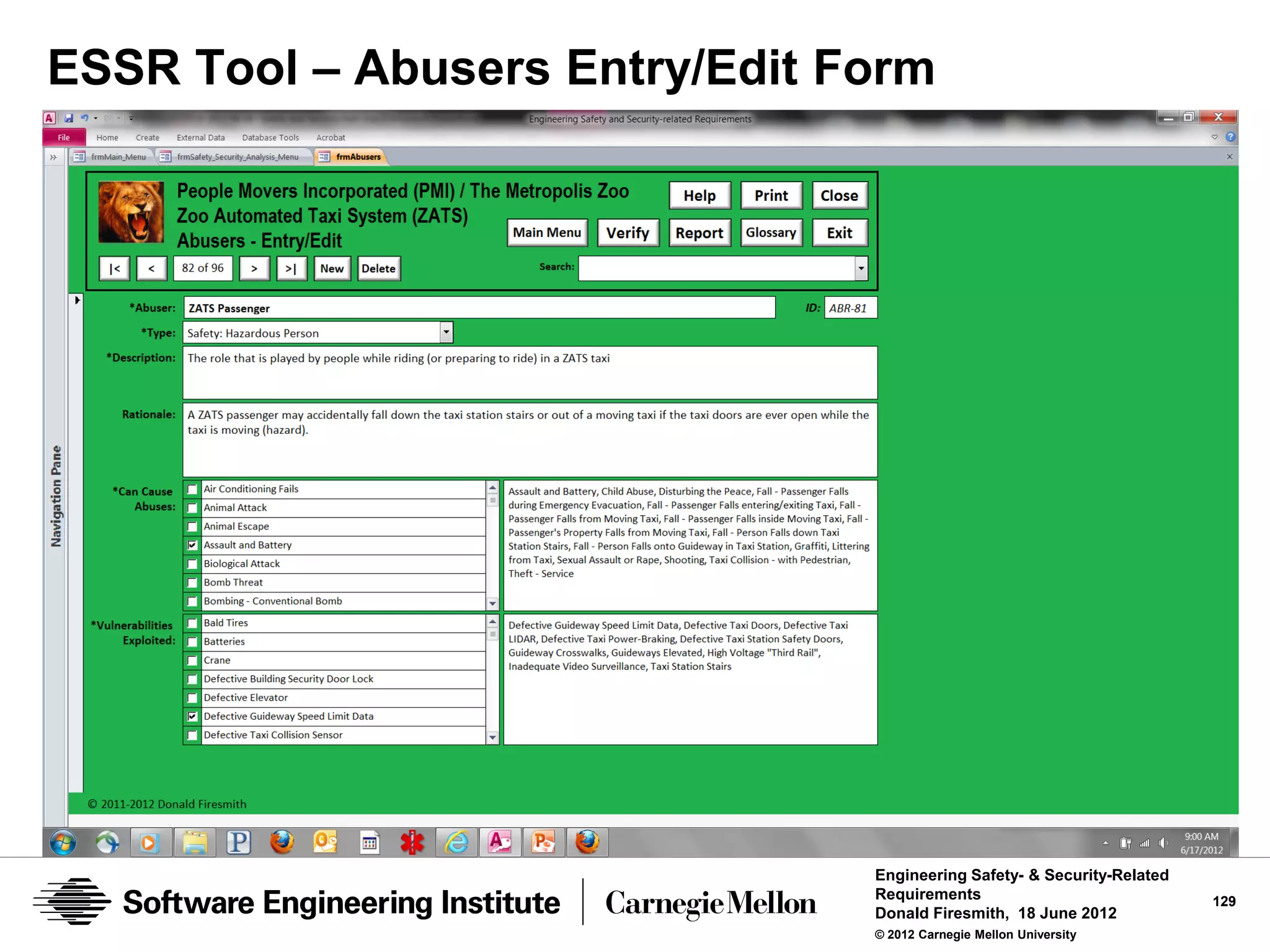This screenshot has width=1270, height=952.
Task: Open red asterisk application icon in taskbar
Action: (x=412, y=842)
